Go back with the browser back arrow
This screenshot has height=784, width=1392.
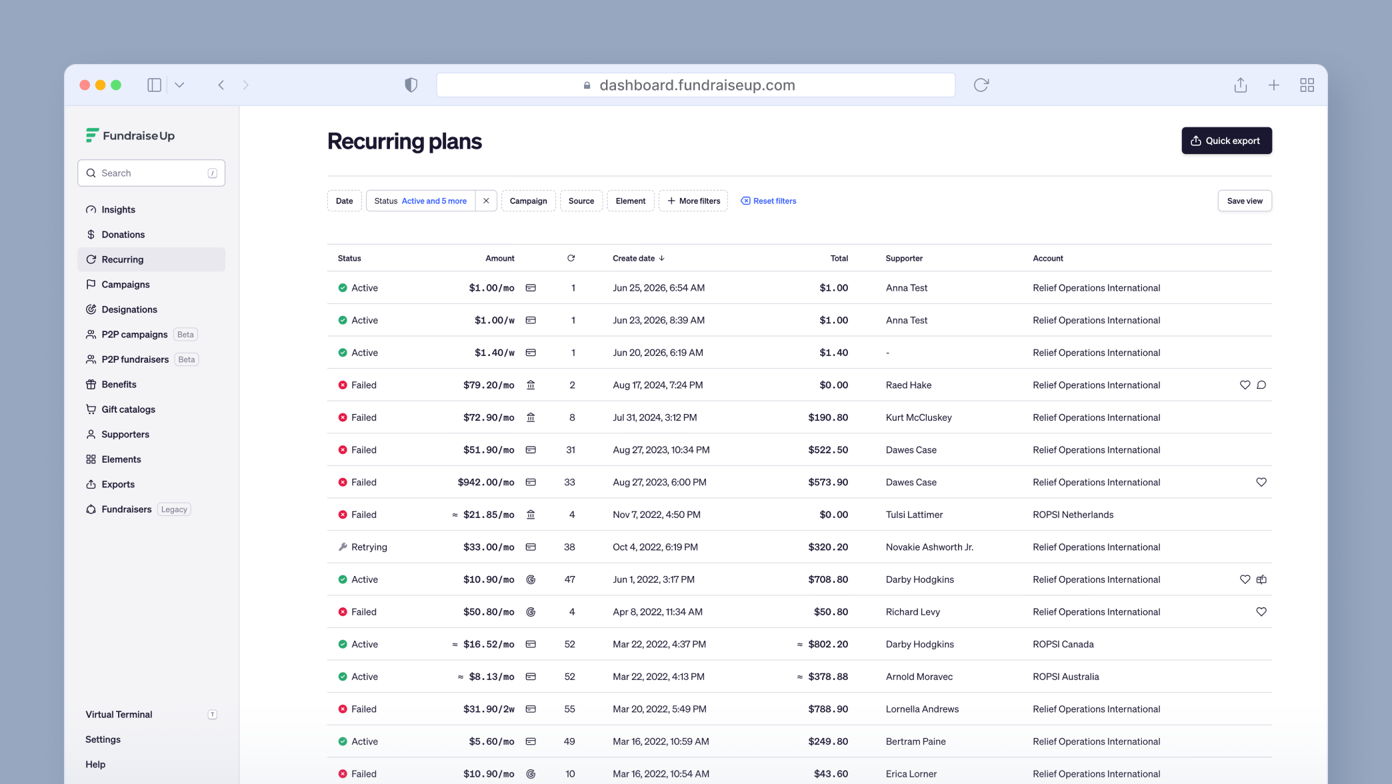[x=221, y=85]
